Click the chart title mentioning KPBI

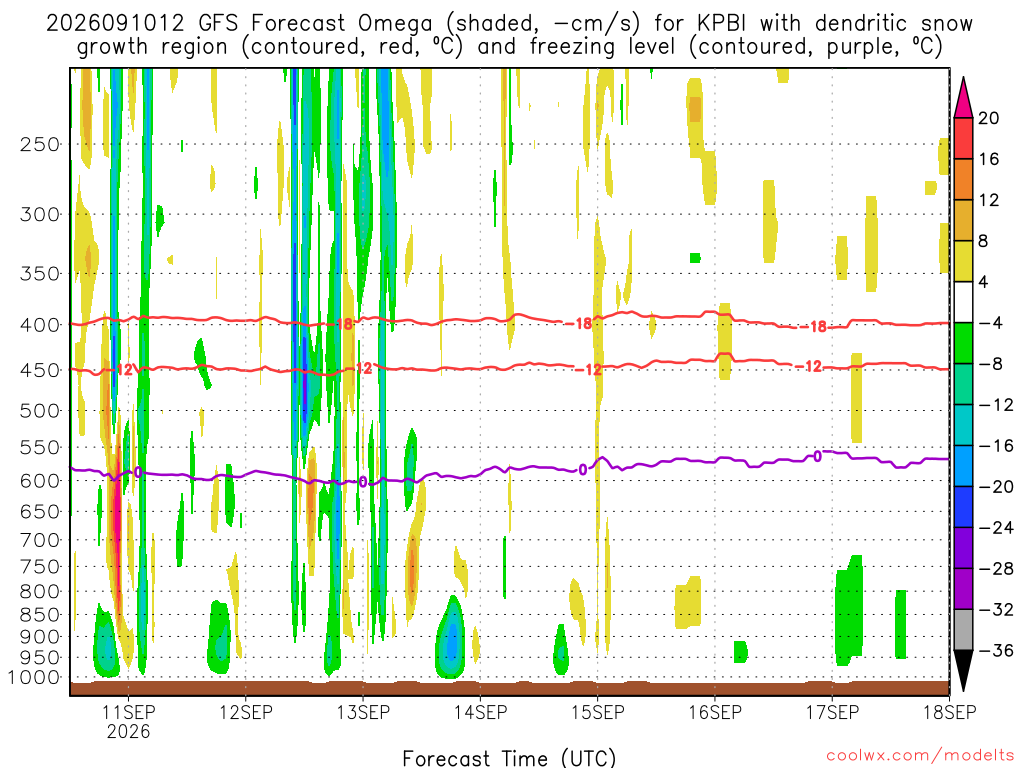click(x=509, y=35)
